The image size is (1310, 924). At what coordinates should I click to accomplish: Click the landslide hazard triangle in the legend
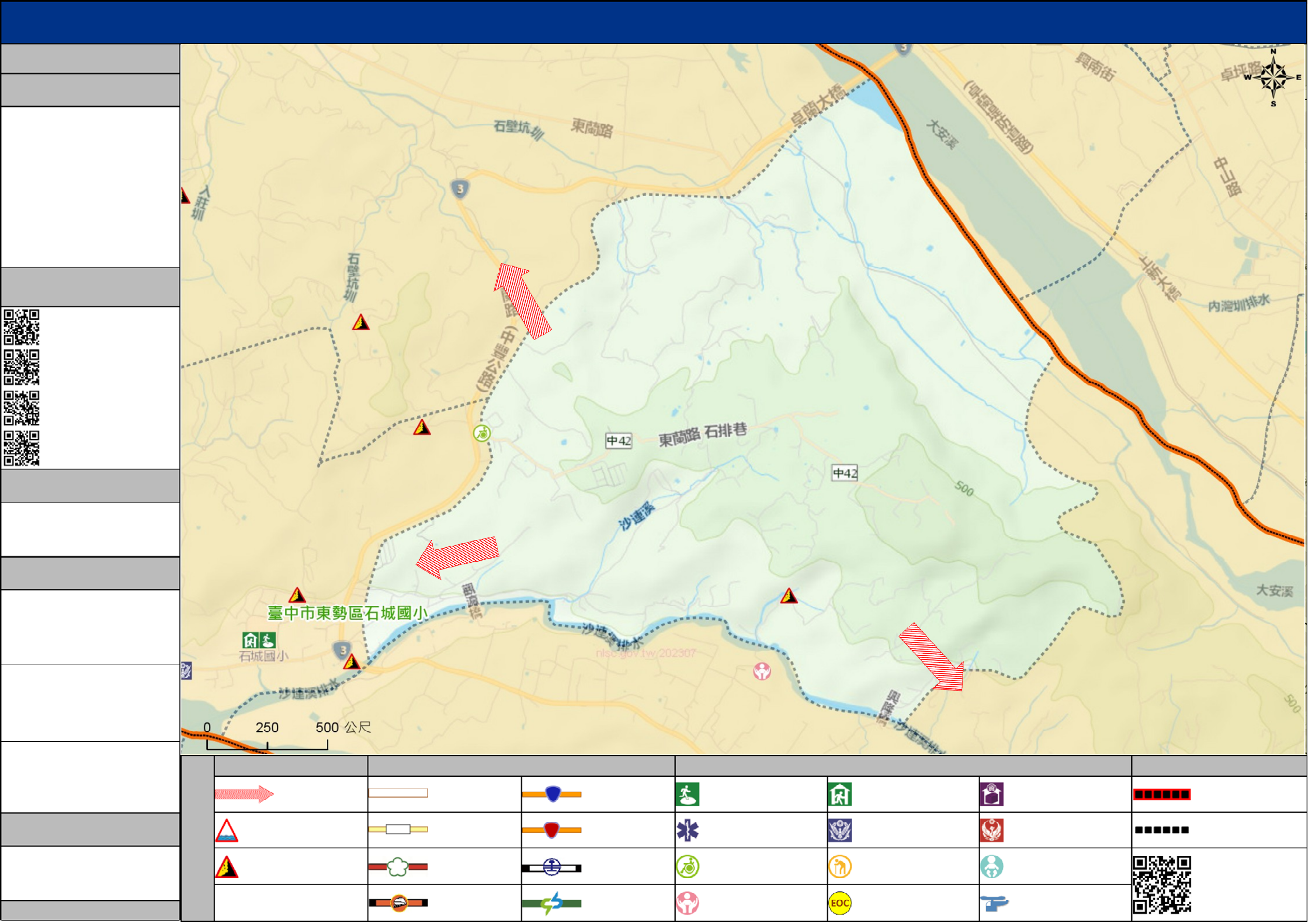pos(226,868)
